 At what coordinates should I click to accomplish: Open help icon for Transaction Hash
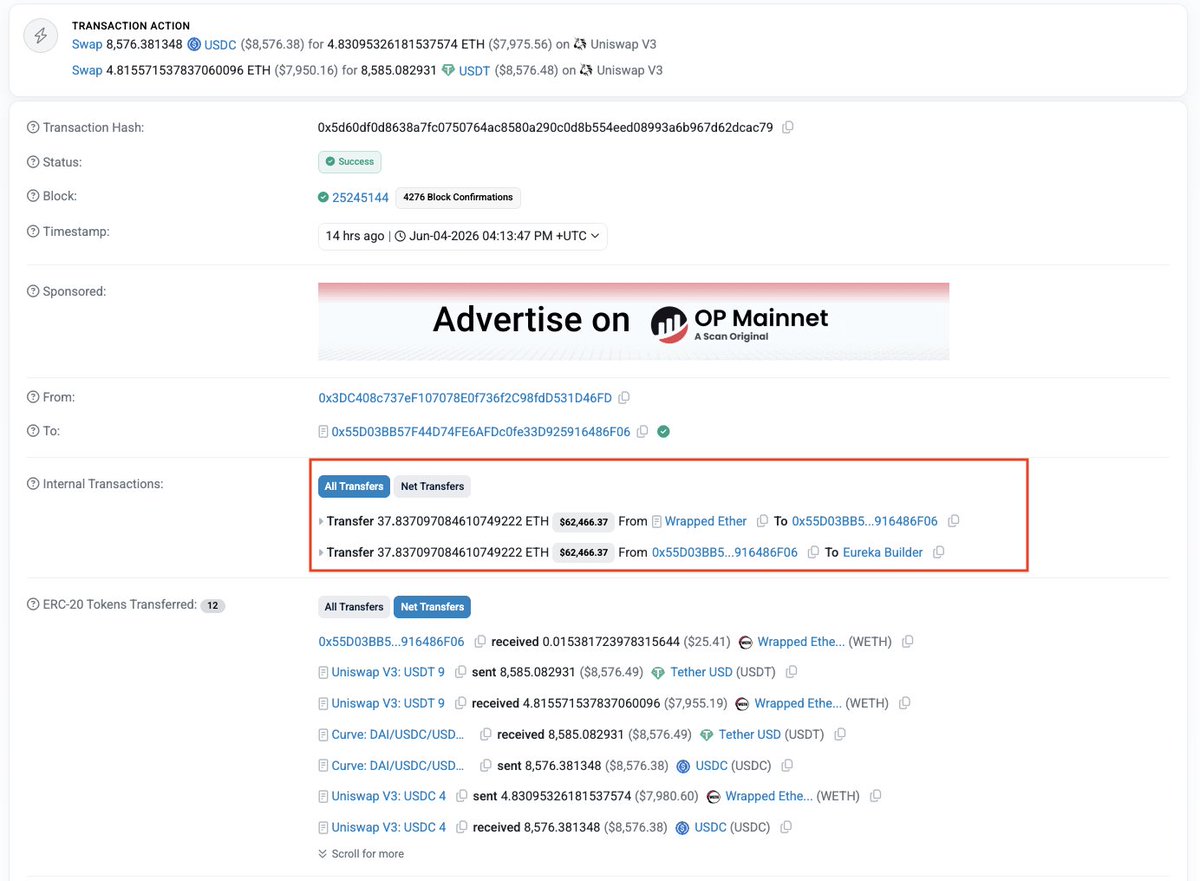click(x=33, y=128)
